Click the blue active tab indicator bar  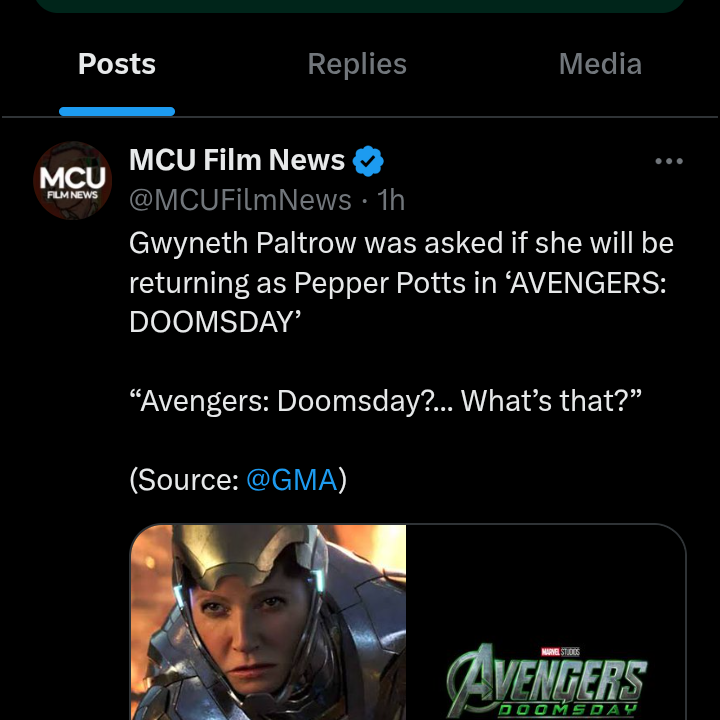tap(117, 112)
